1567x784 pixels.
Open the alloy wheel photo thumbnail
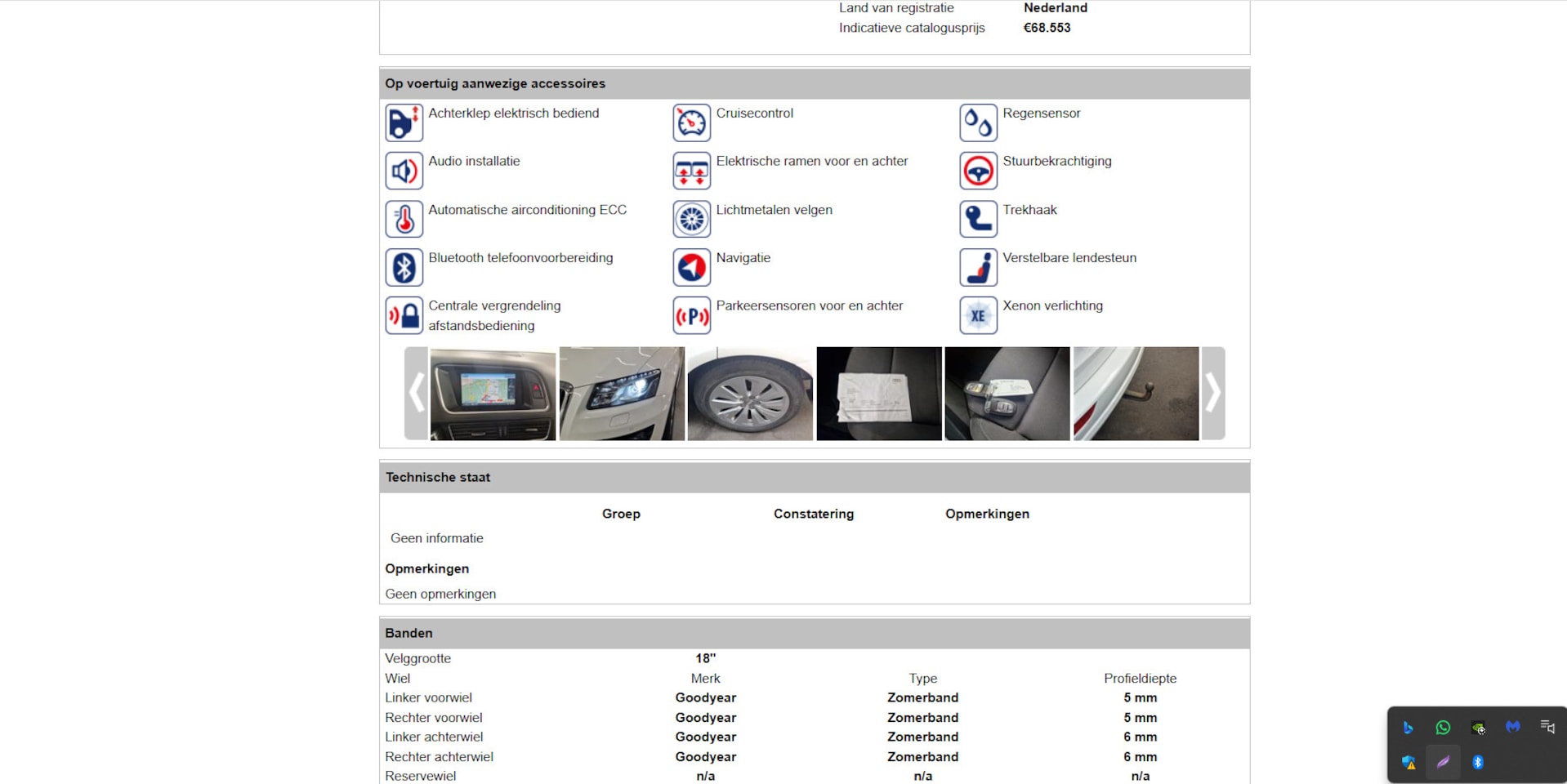750,394
